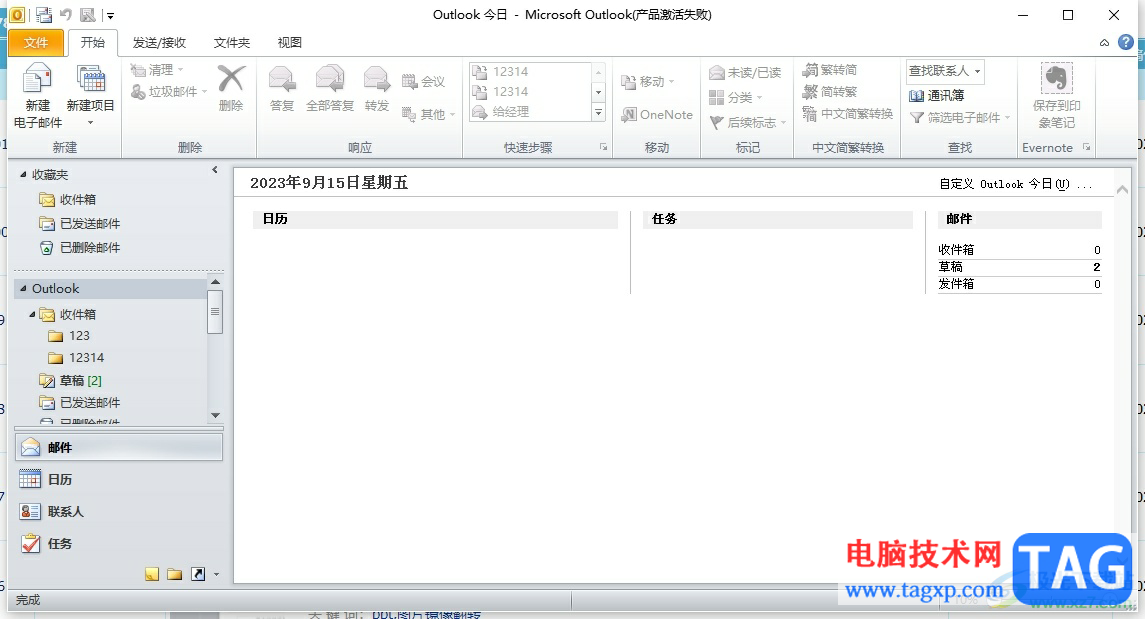Viewport: 1145px width, 619px height.
Task: Click the Shortcuts icon at navigation bottom
Action: click(198, 574)
